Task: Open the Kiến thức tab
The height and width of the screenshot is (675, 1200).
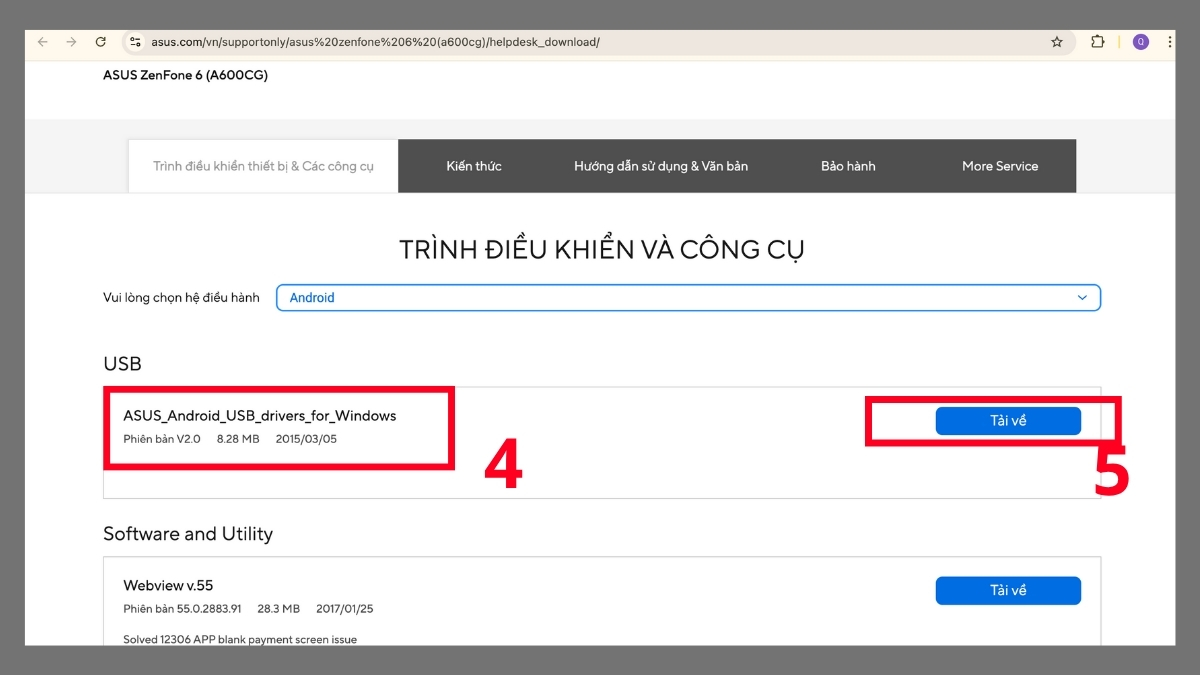Action: point(474,166)
